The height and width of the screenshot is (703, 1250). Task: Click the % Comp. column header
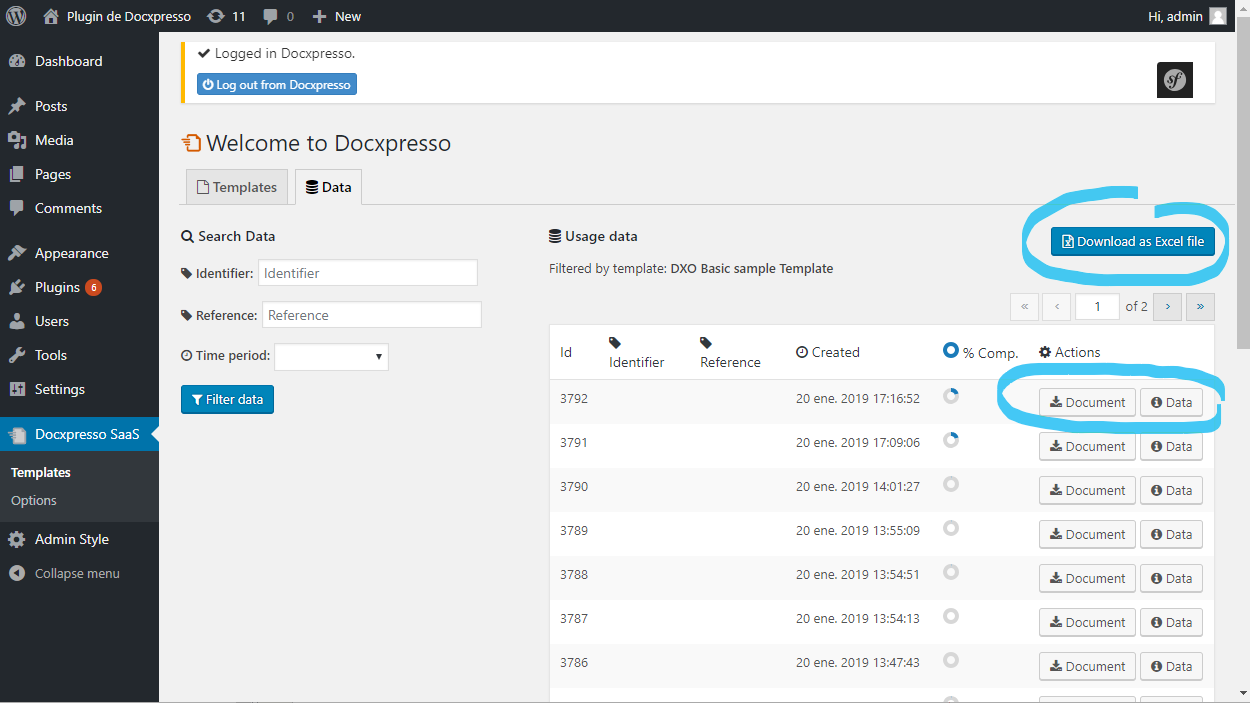(x=981, y=352)
